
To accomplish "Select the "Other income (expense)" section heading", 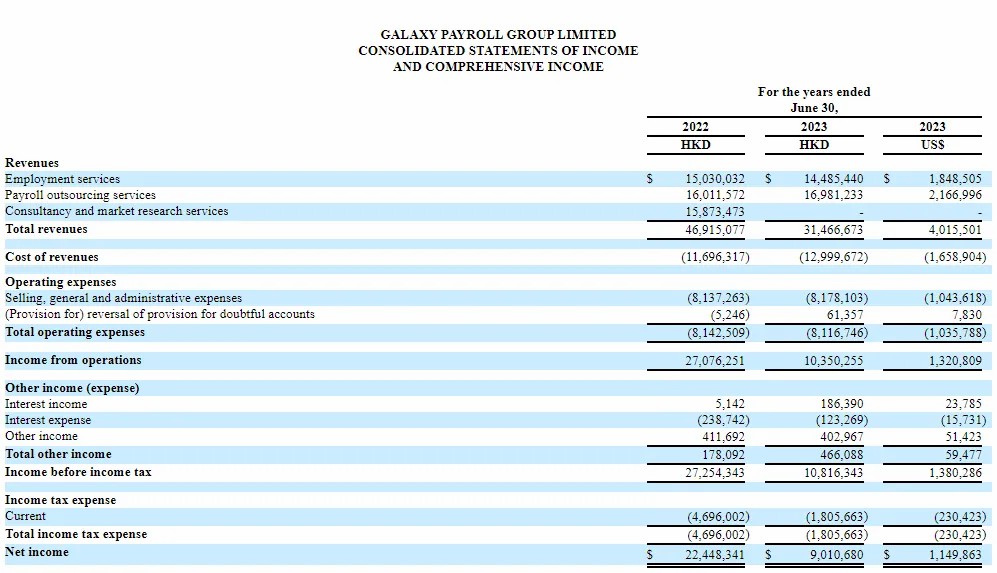I will 72,388.
